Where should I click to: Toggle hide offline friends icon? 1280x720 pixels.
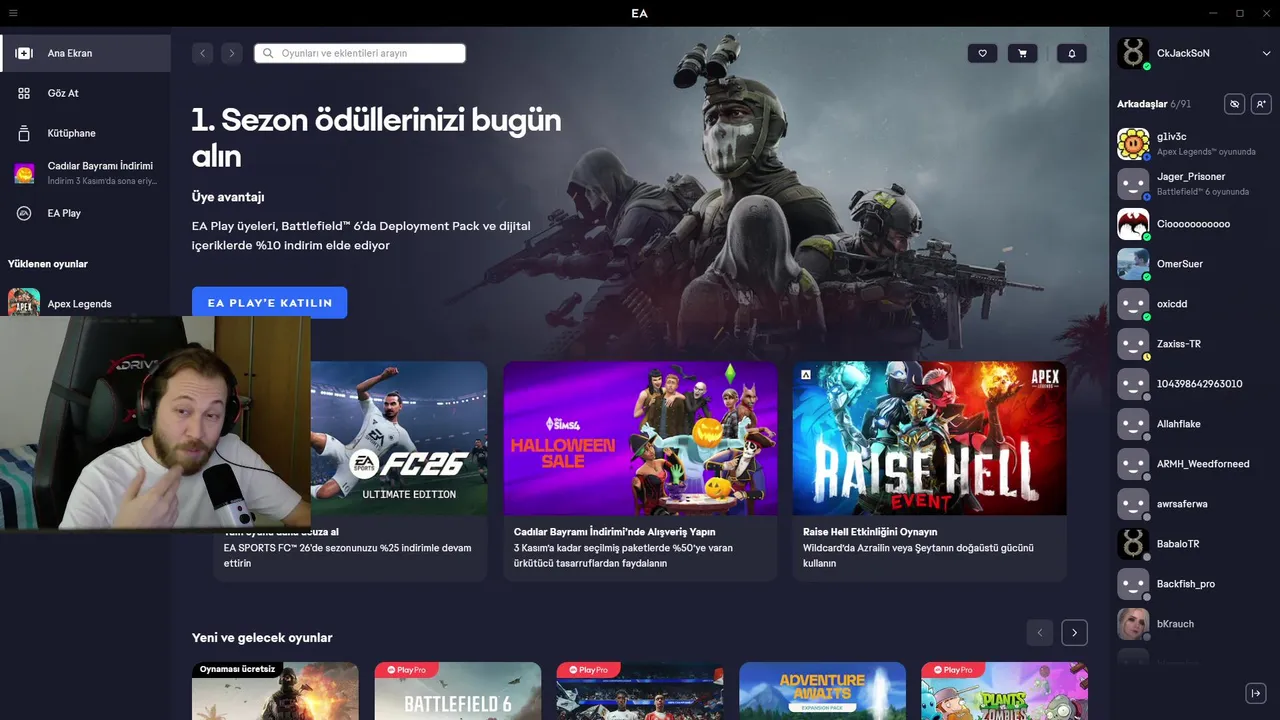pyautogui.click(x=1235, y=104)
